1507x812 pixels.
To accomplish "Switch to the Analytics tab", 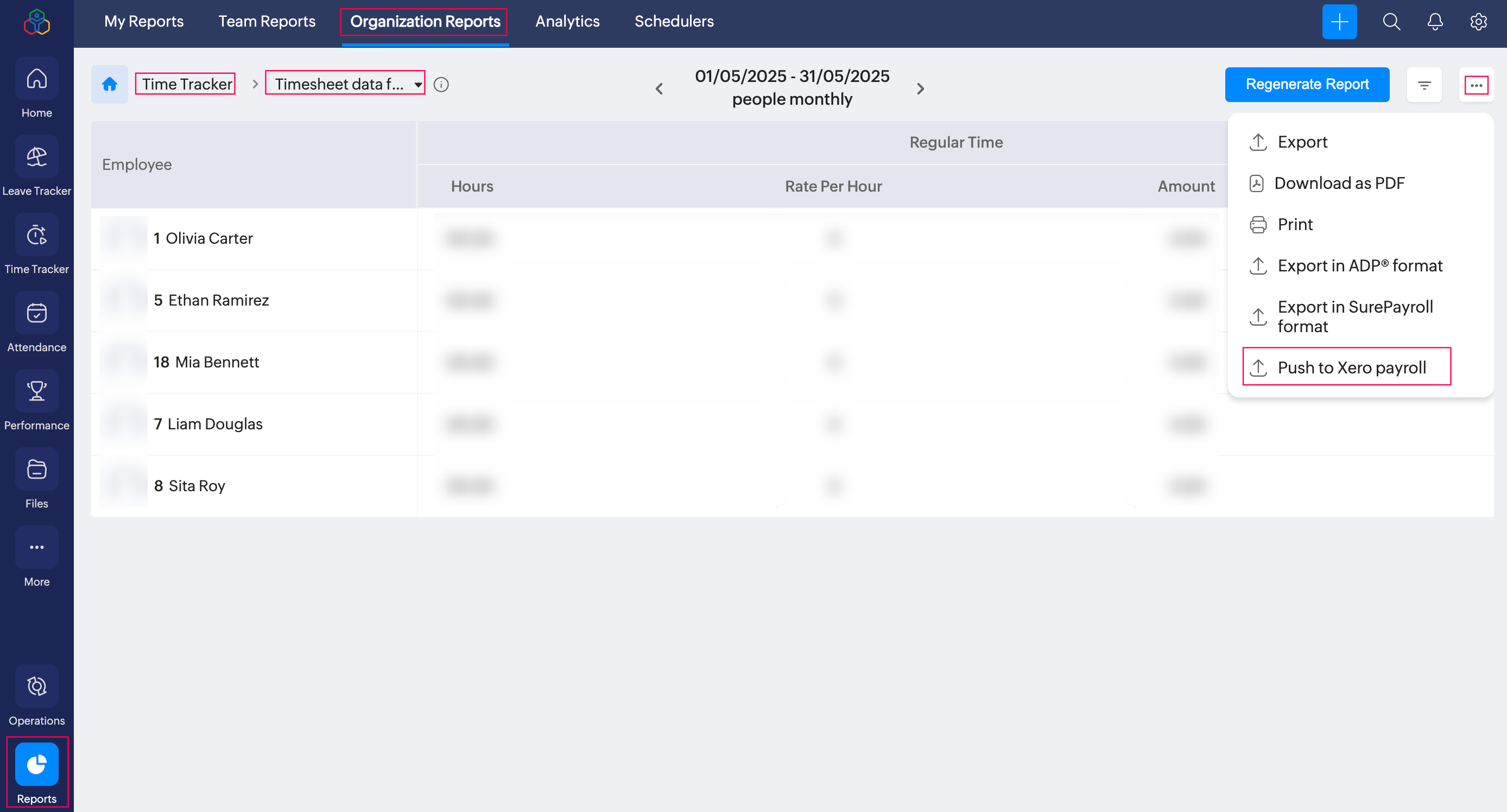I will 567,22.
